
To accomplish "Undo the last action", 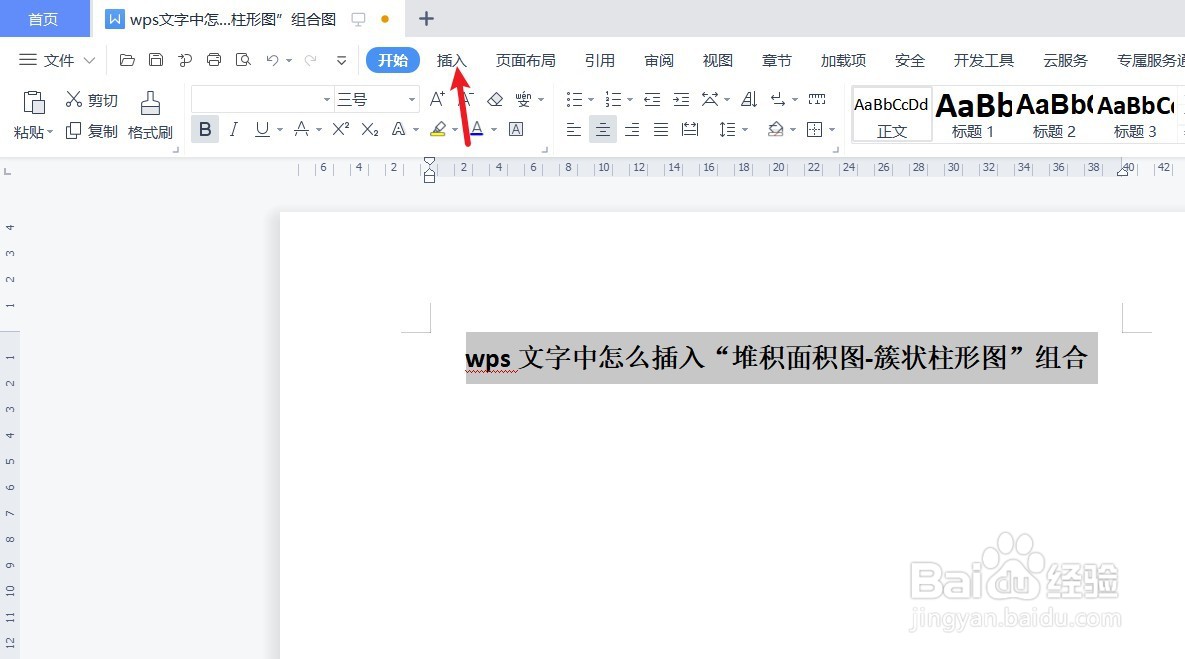I will 272,60.
